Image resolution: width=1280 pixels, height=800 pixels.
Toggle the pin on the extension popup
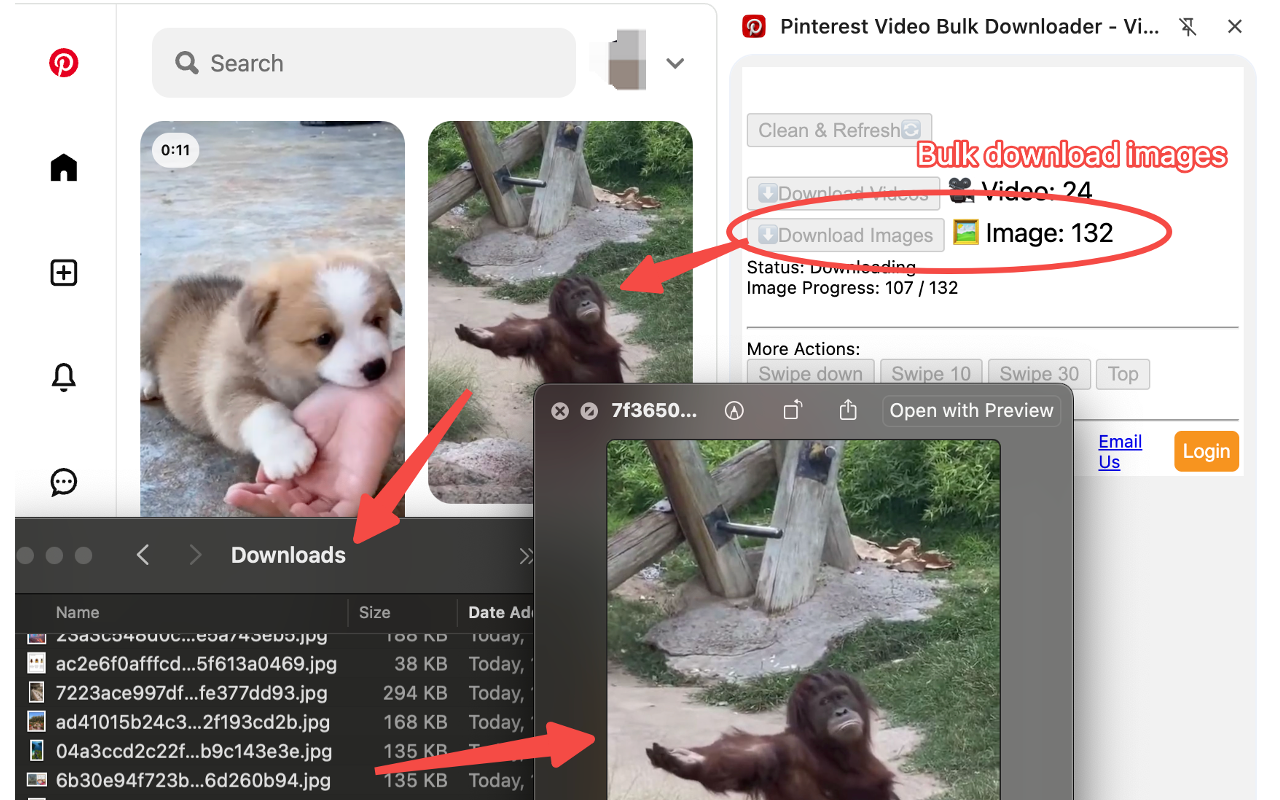coord(1188,27)
